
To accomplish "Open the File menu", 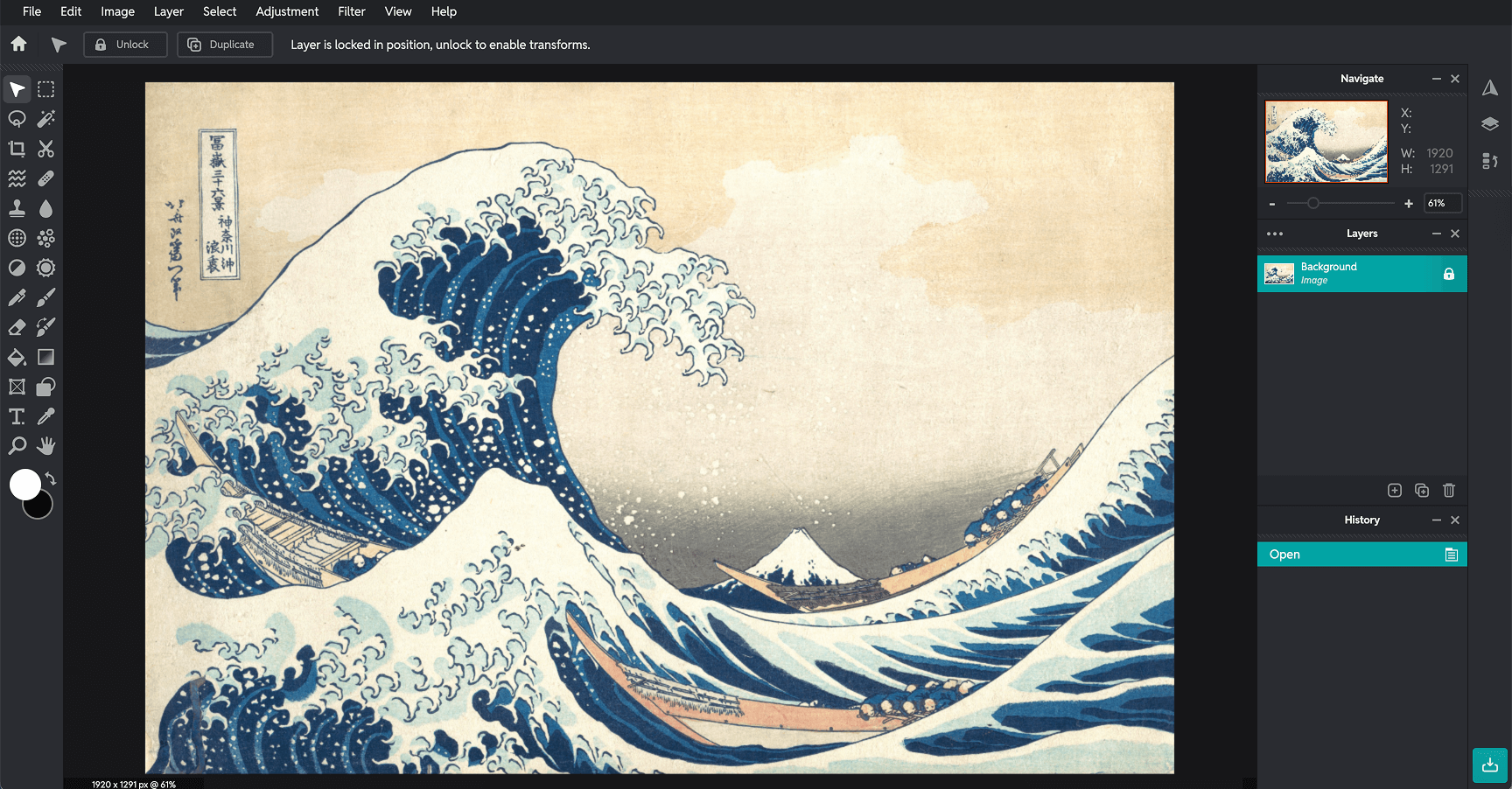I will (x=31, y=11).
